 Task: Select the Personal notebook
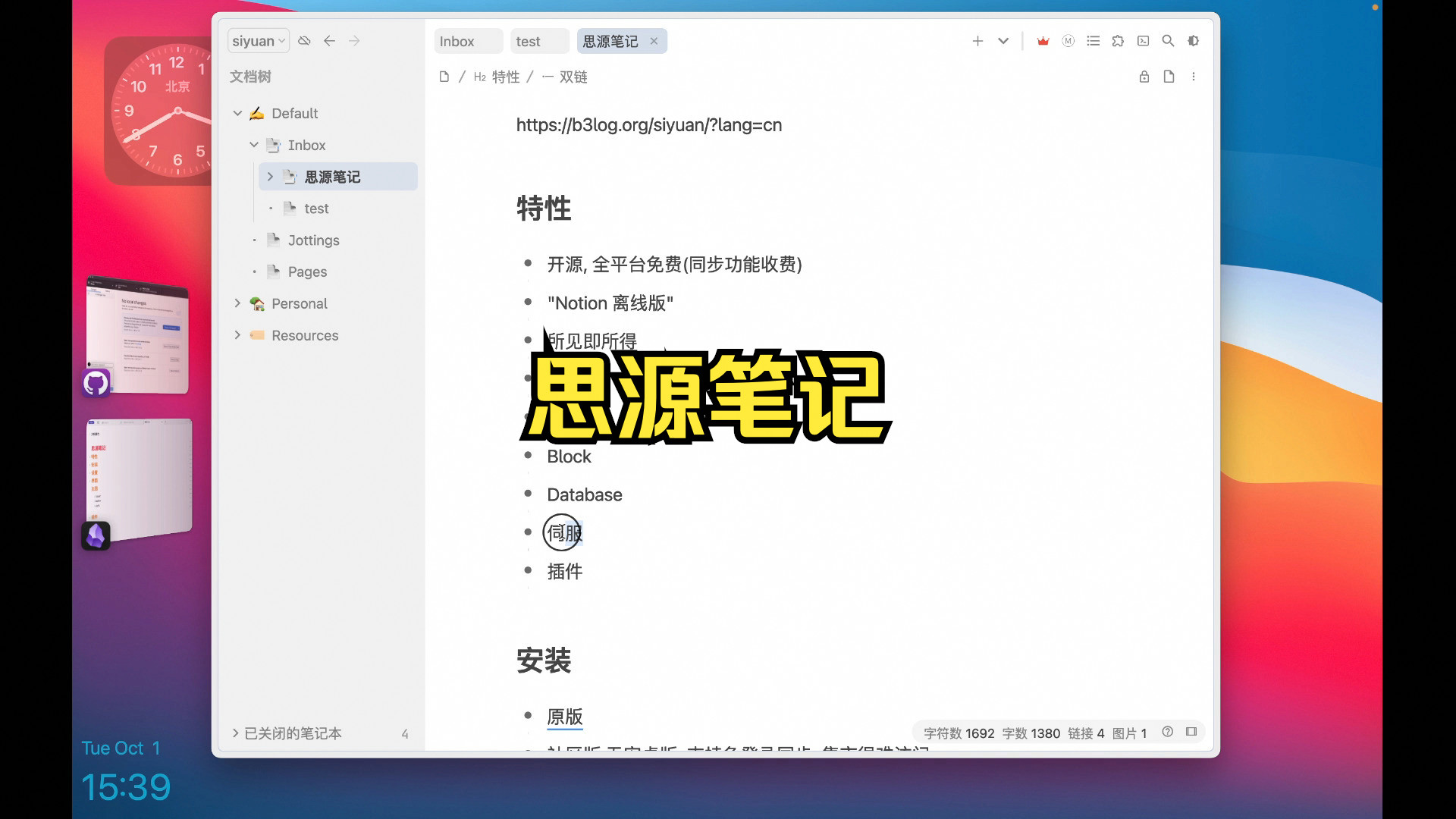300,303
